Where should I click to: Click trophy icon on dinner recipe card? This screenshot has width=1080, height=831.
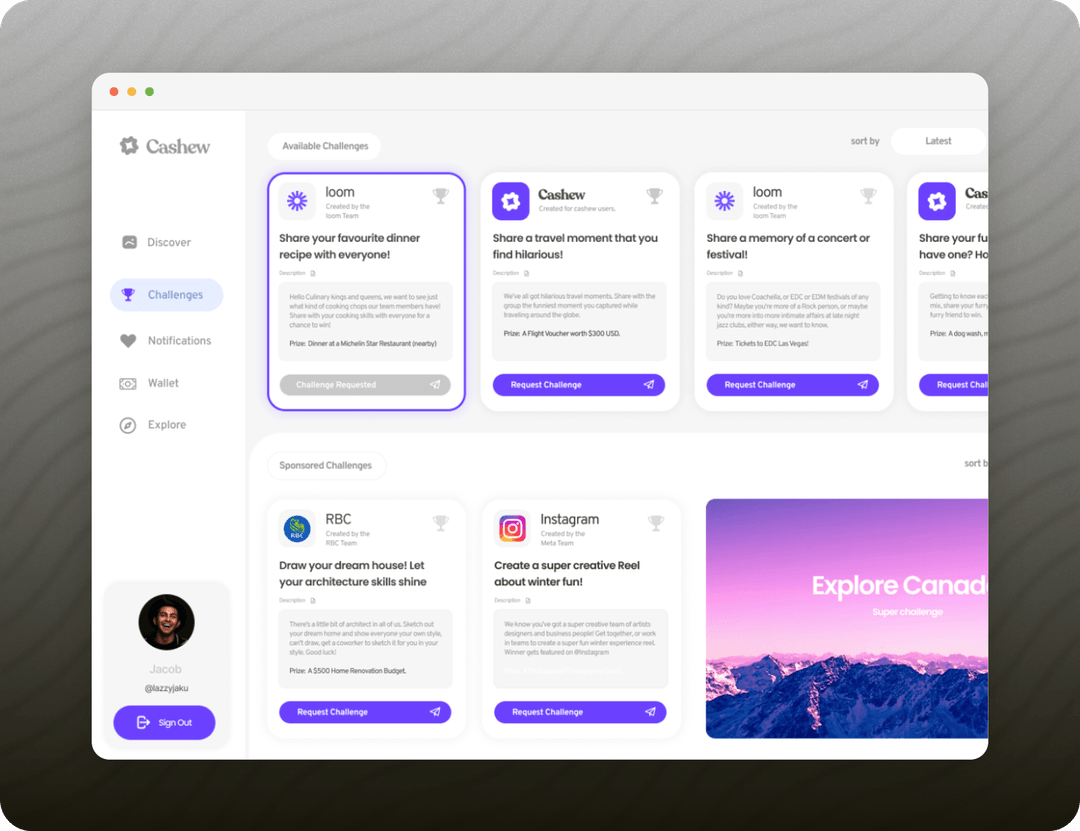(x=441, y=196)
